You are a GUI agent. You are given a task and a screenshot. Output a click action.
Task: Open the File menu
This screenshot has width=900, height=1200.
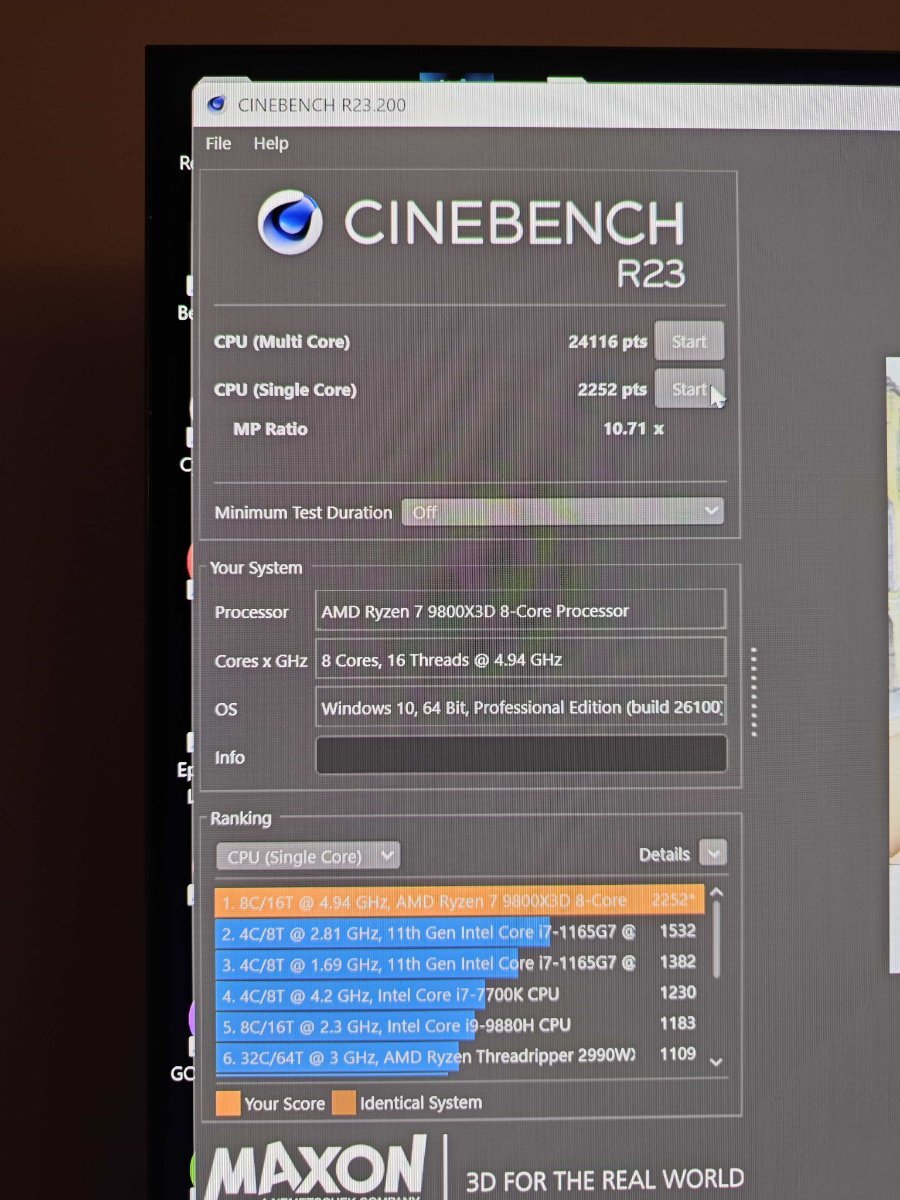tap(218, 144)
